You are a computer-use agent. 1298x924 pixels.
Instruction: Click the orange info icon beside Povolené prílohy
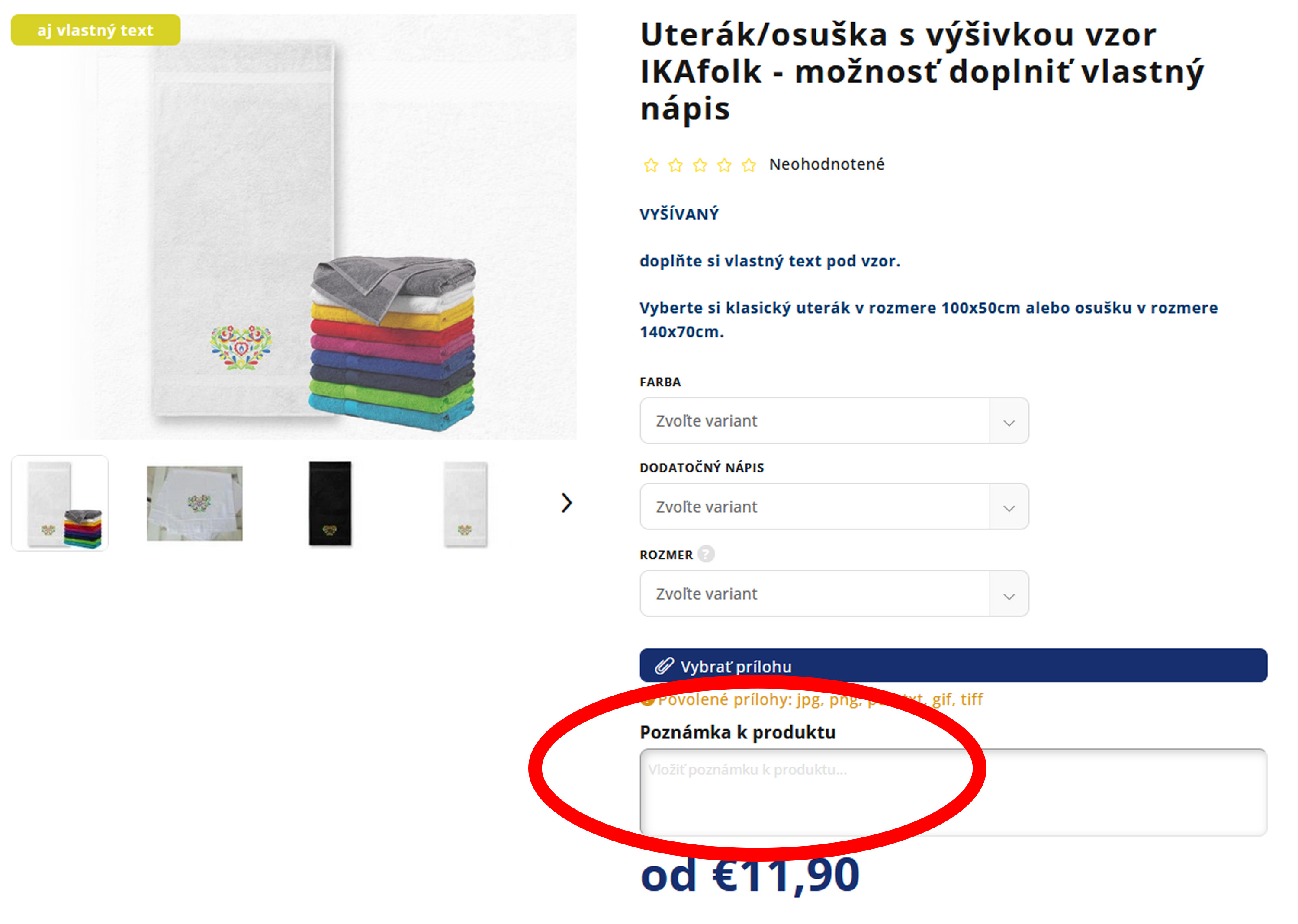coord(646,700)
